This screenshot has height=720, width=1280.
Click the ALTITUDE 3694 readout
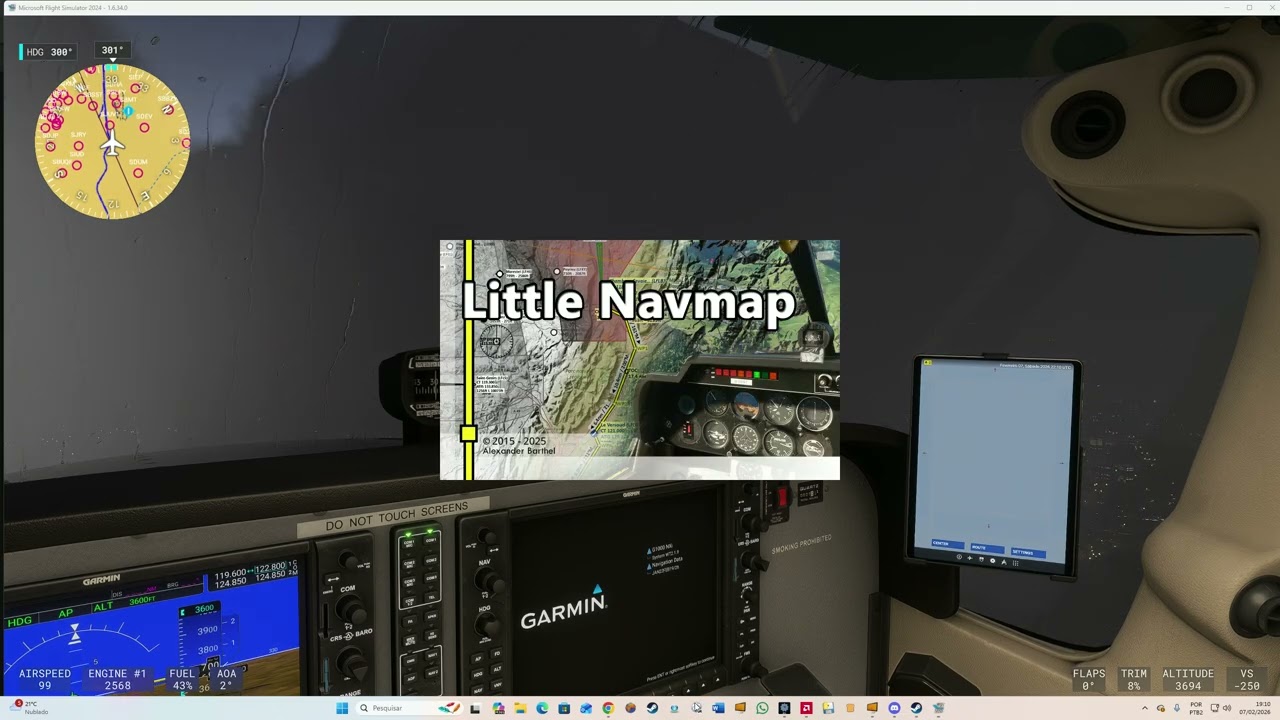point(1188,680)
